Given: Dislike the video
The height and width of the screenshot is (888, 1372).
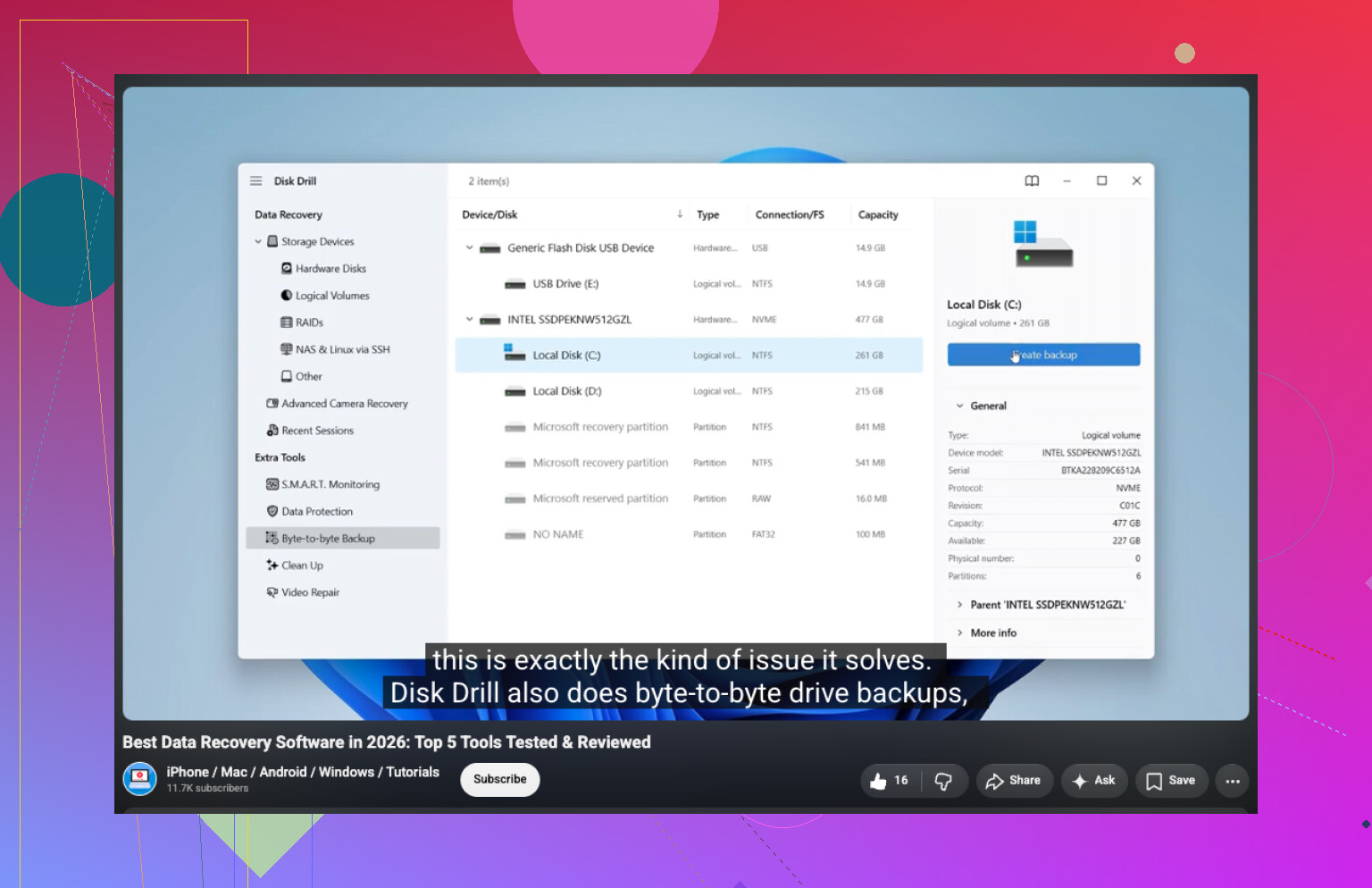Looking at the screenshot, I should pyautogui.click(x=943, y=781).
